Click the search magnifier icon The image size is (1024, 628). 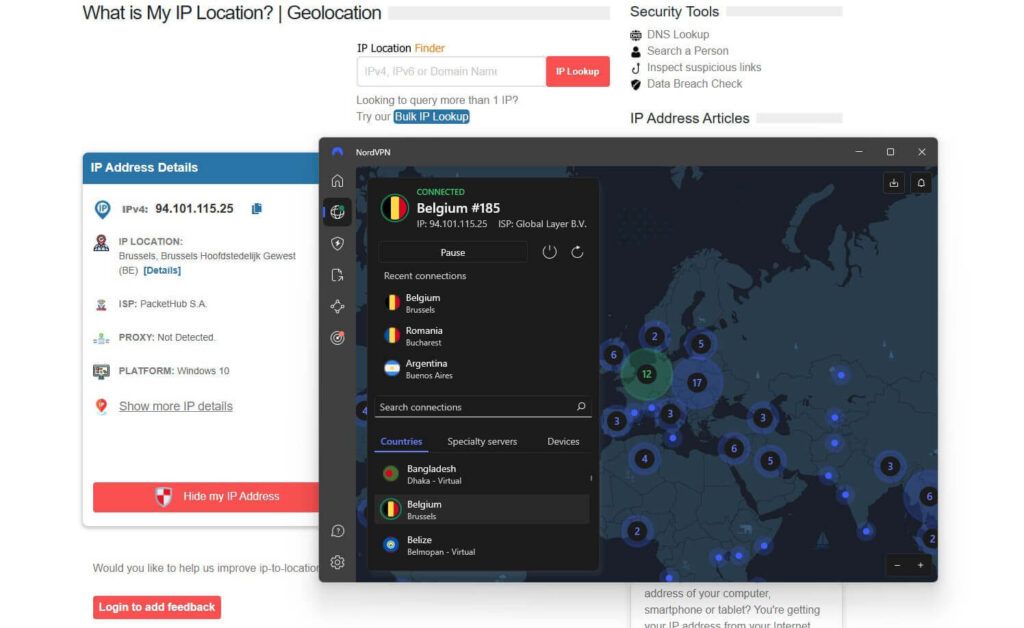tap(581, 406)
